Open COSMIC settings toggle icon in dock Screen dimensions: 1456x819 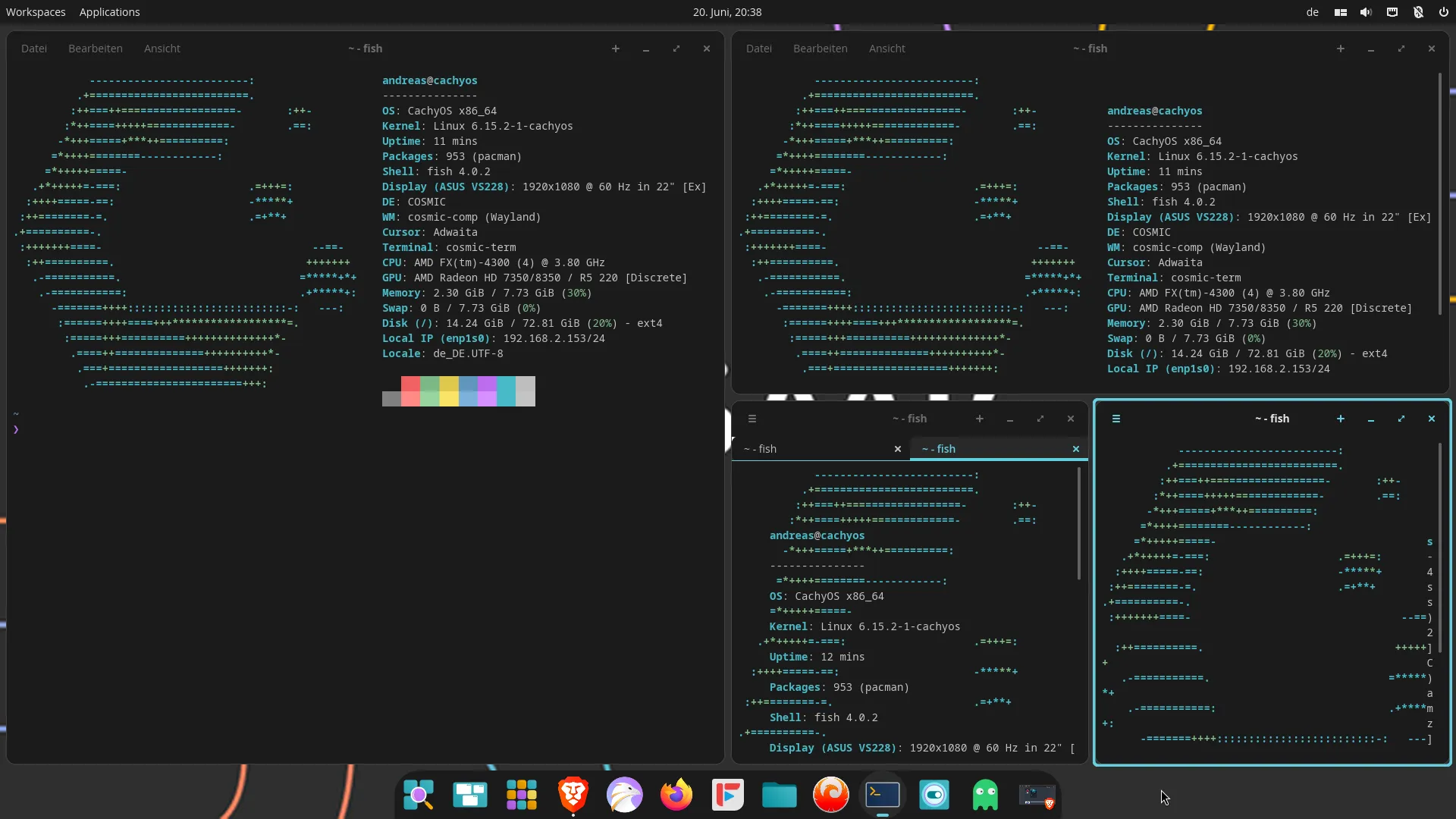(934, 795)
